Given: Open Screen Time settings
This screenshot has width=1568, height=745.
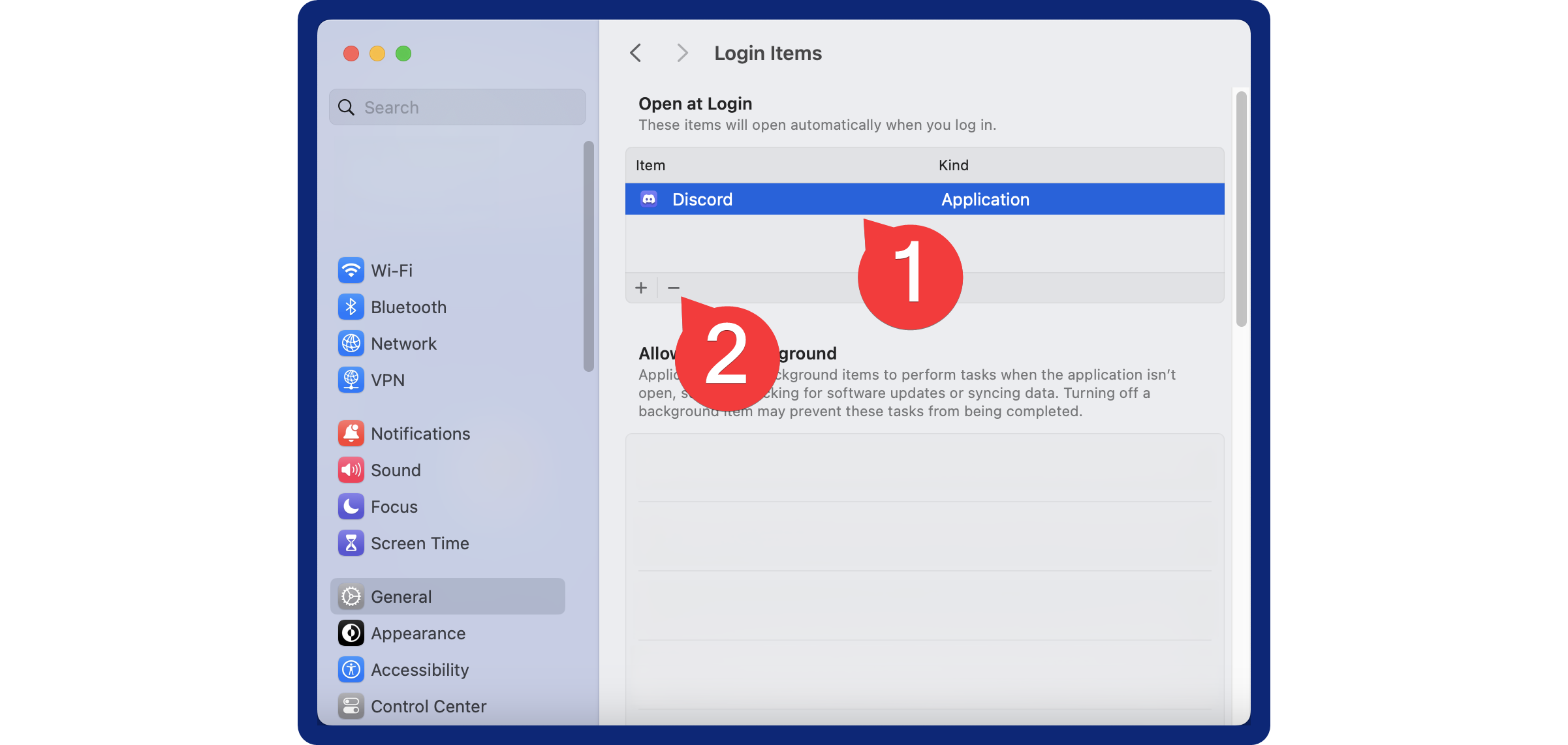Looking at the screenshot, I should [x=420, y=543].
